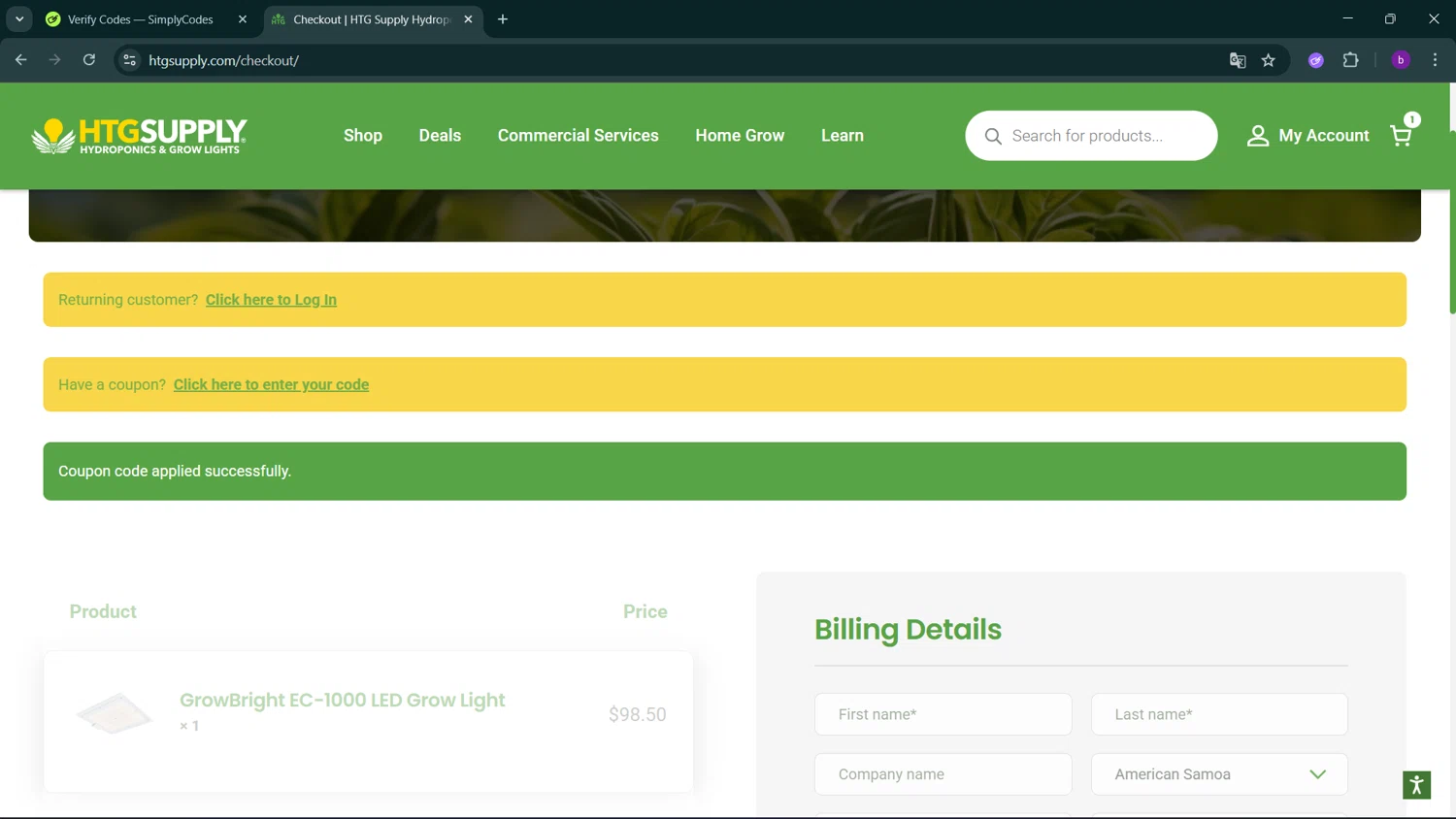Open Chrome's three-dot menu
1456x819 pixels.
click(x=1435, y=60)
